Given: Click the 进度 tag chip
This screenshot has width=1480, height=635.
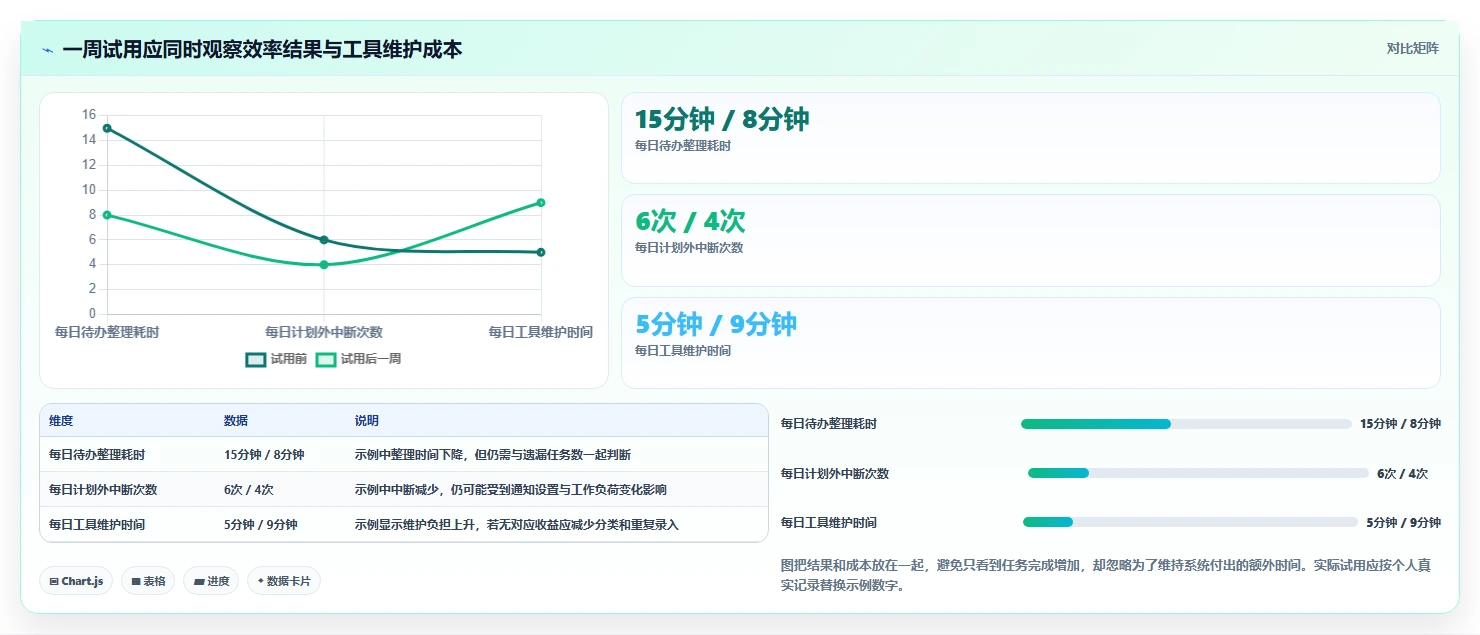Looking at the screenshot, I should (211, 581).
